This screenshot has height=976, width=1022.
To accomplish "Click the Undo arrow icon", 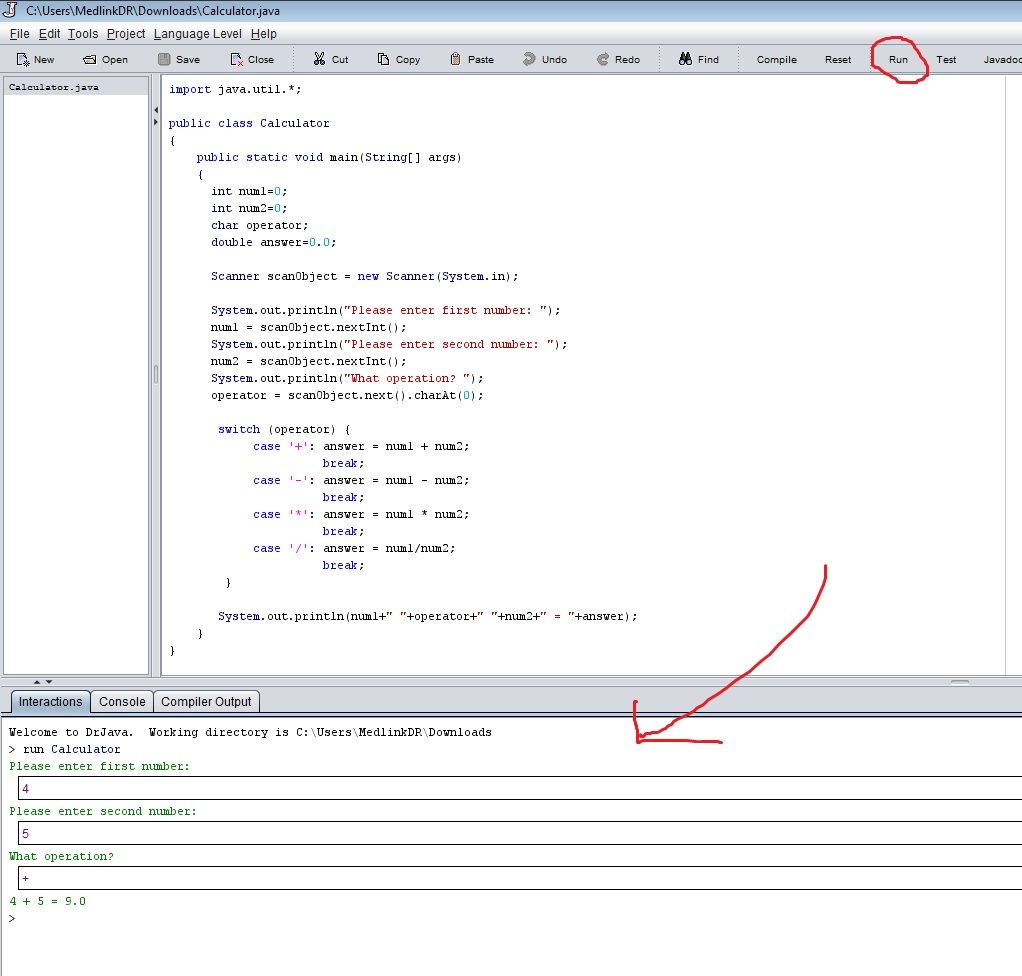I will pyautogui.click(x=529, y=59).
